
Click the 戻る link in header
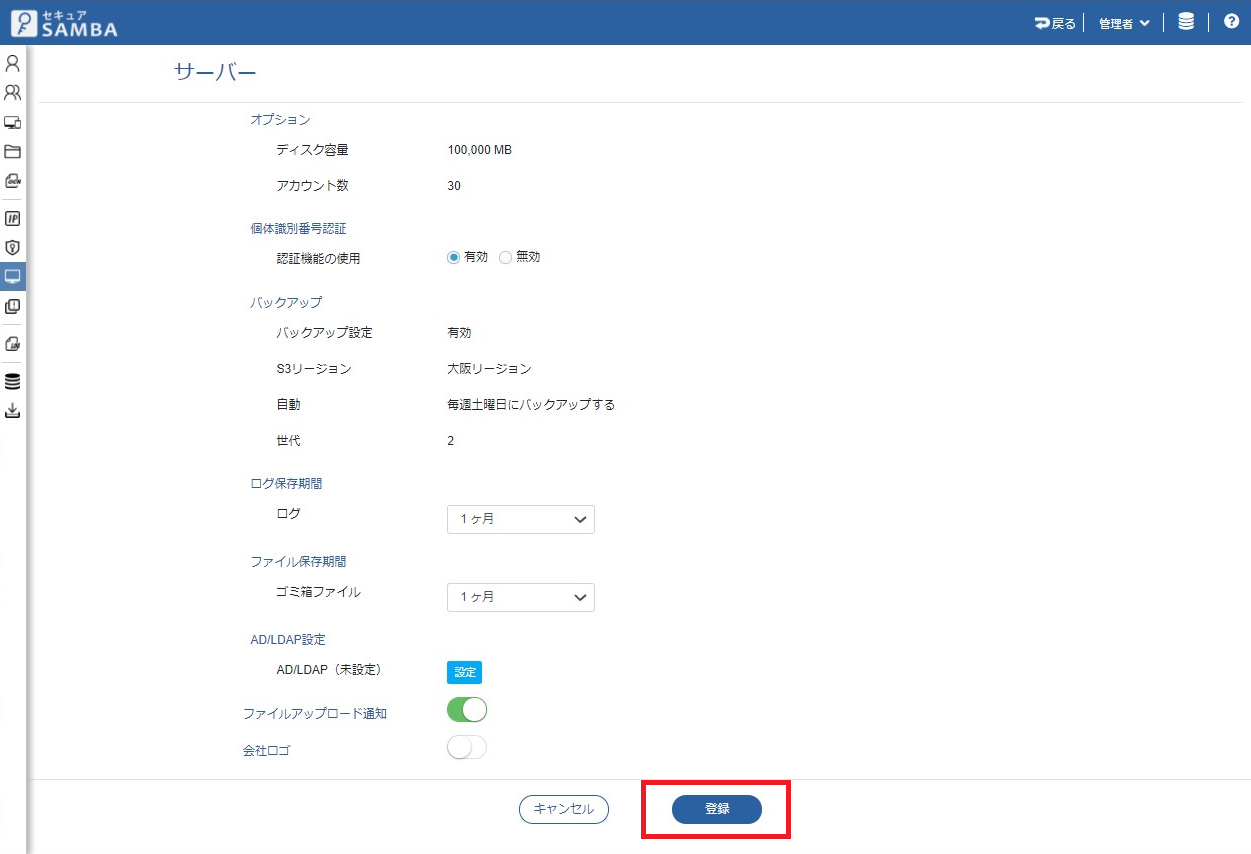coord(1055,23)
